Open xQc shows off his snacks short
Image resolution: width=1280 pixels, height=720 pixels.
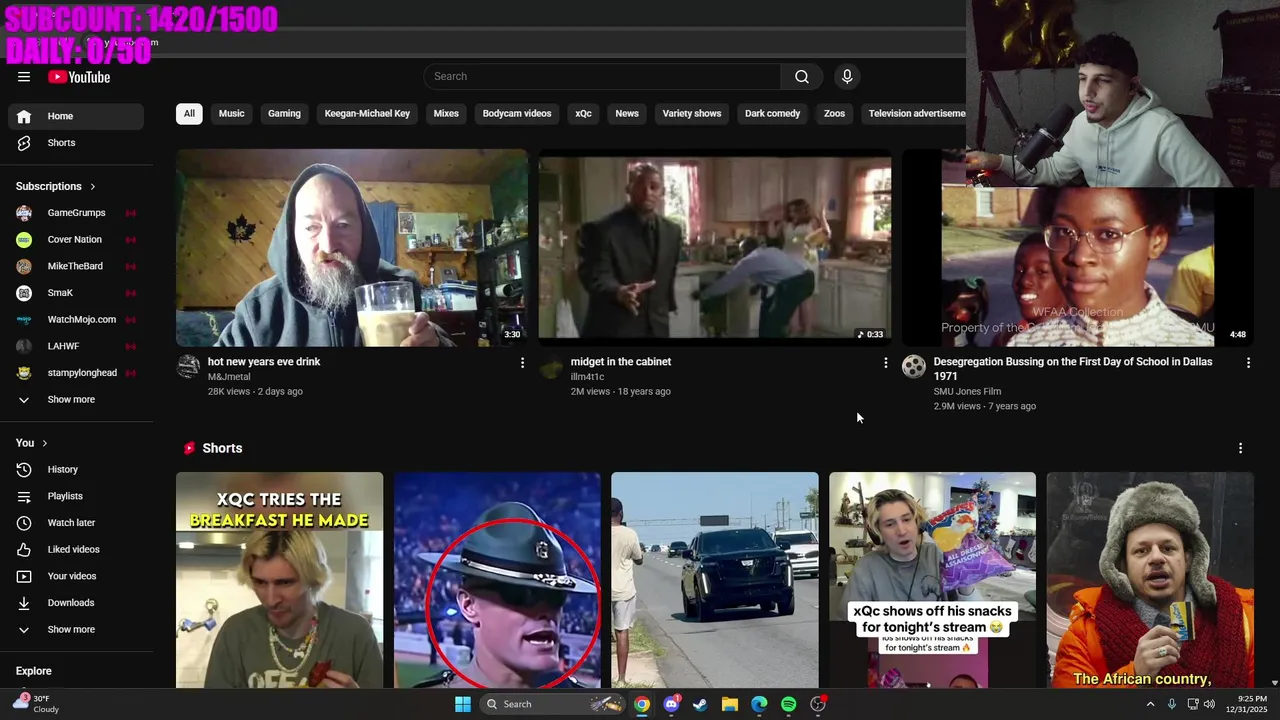(x=932, y=580)
